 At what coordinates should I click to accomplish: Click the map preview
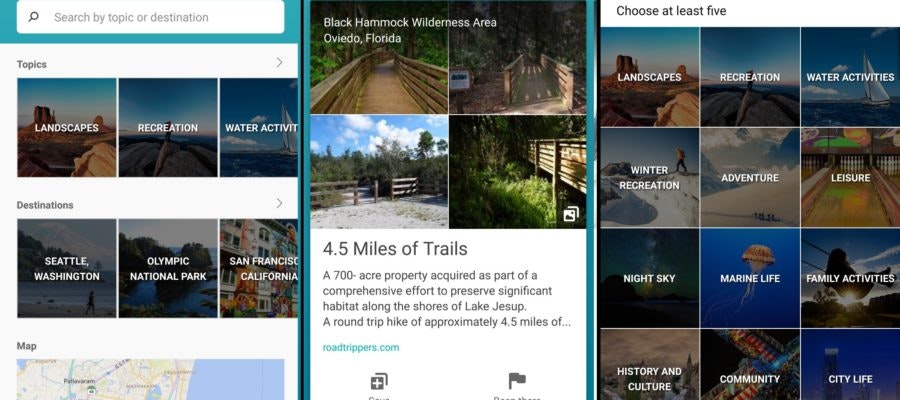point(150,379)
